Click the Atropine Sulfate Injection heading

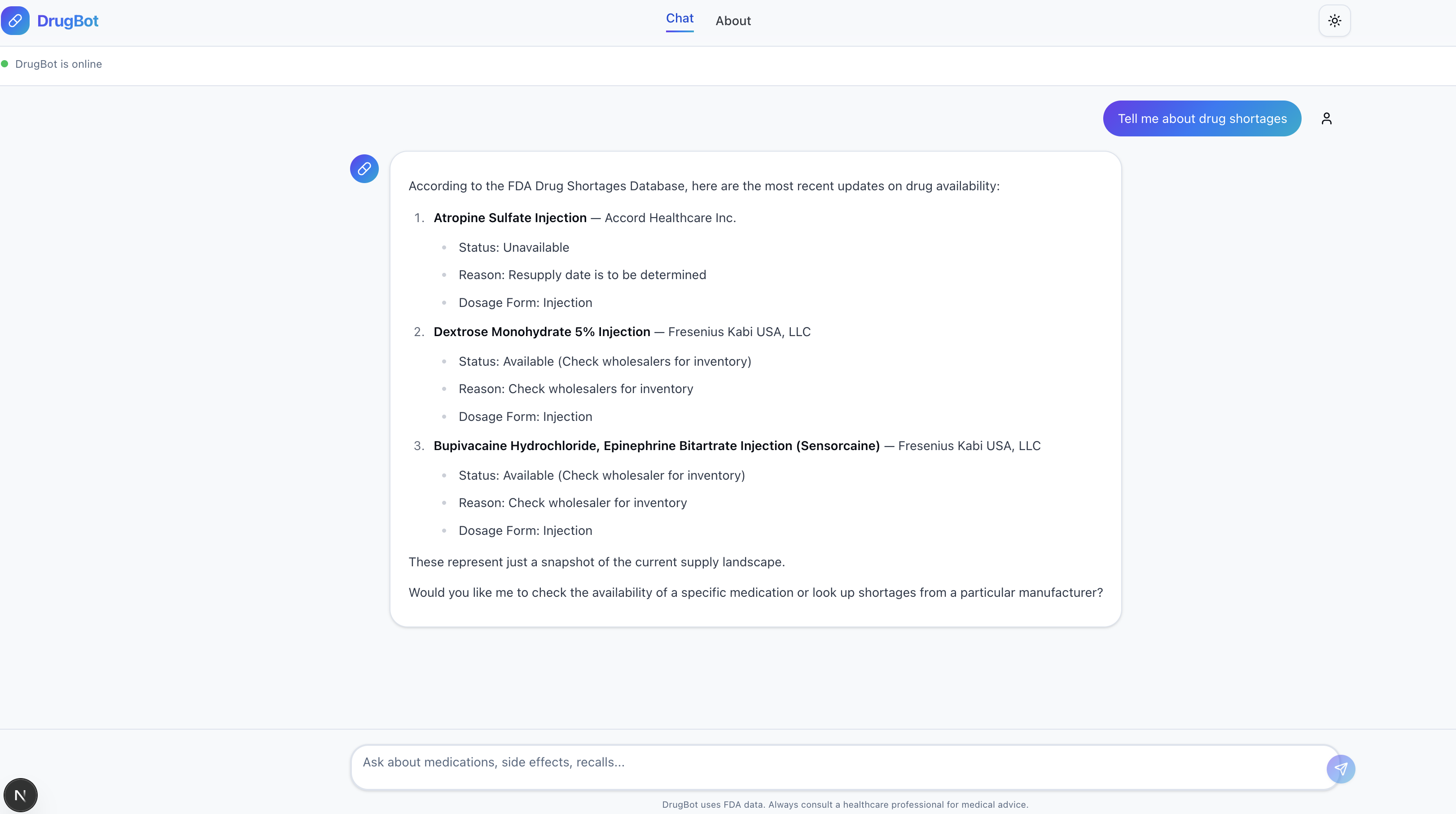coord(510,218)
